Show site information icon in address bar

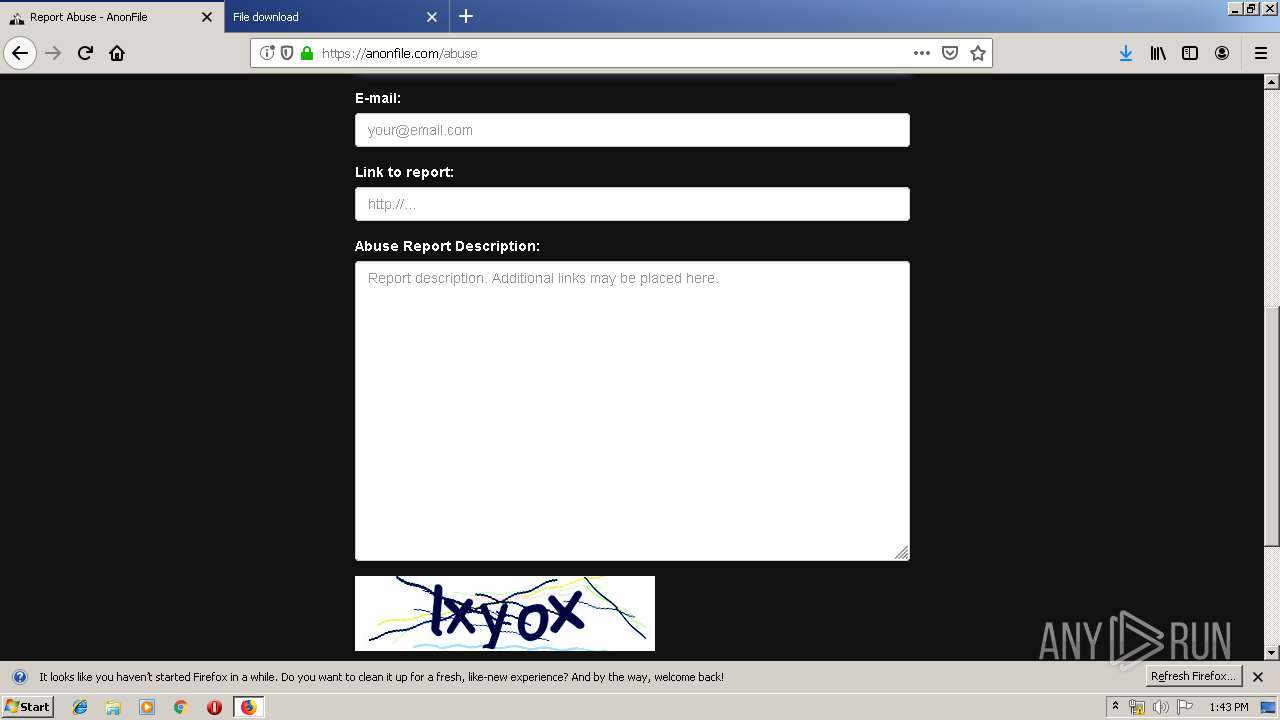(267, 53)
